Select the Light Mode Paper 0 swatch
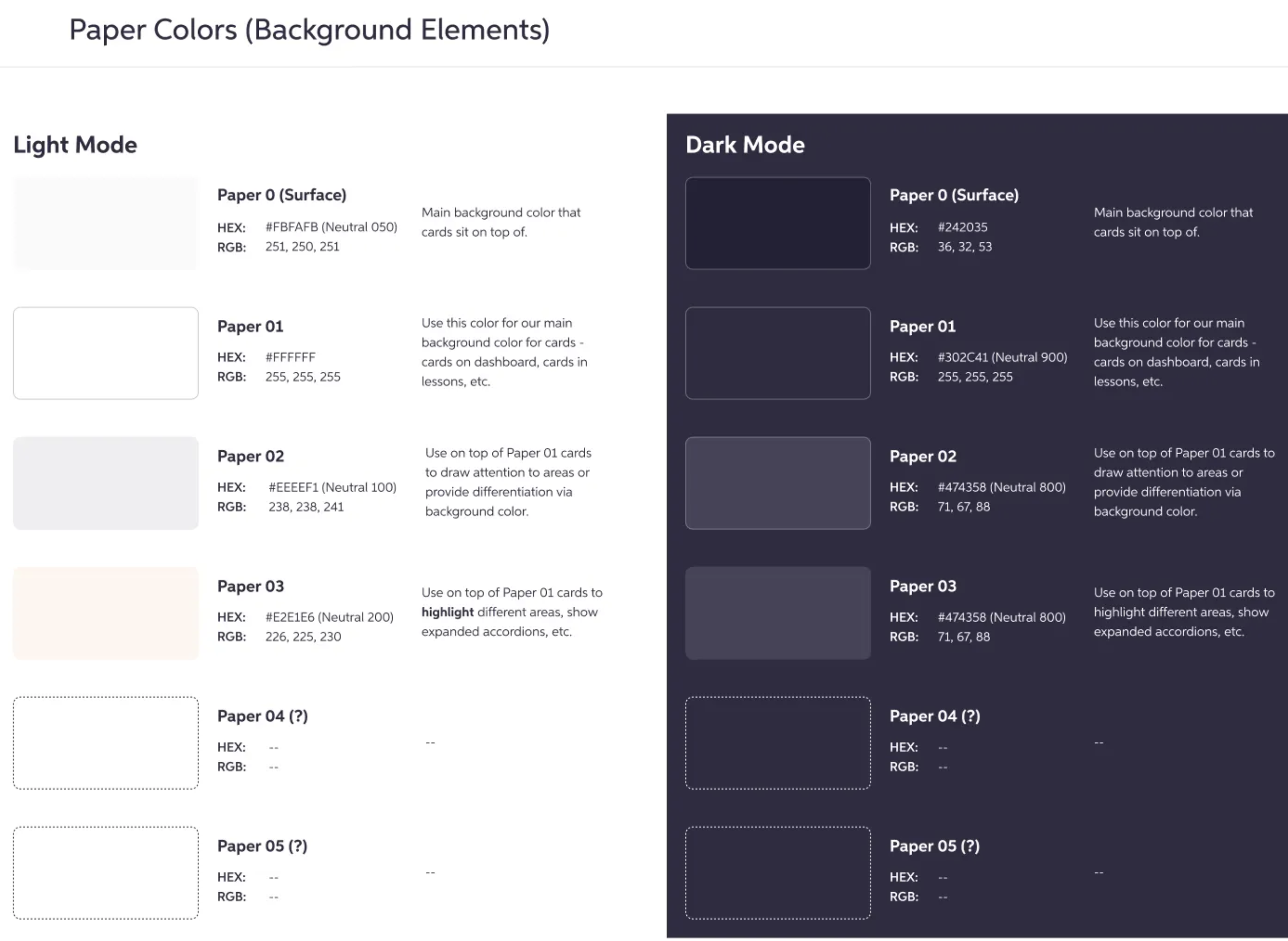 [105, 223]
